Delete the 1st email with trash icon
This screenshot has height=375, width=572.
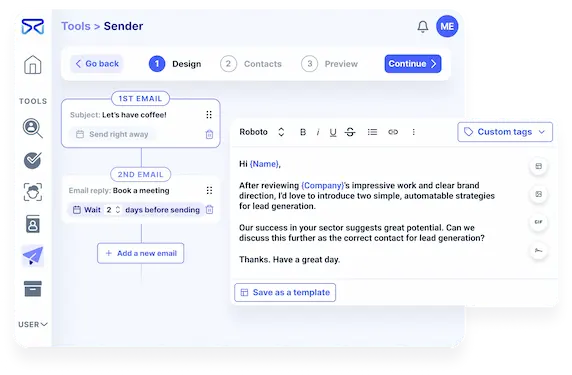click(x=209, y=134)
